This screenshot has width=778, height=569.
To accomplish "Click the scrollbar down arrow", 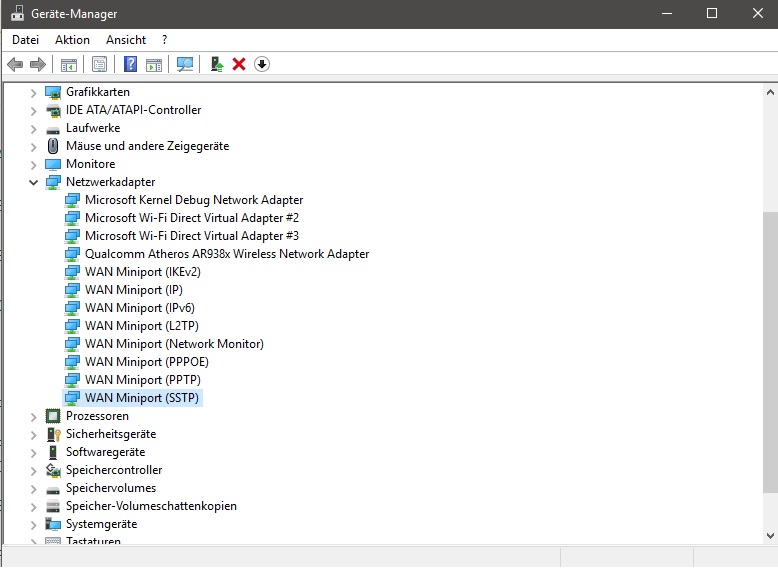I will pyautogui.click(x=770, y=536).
